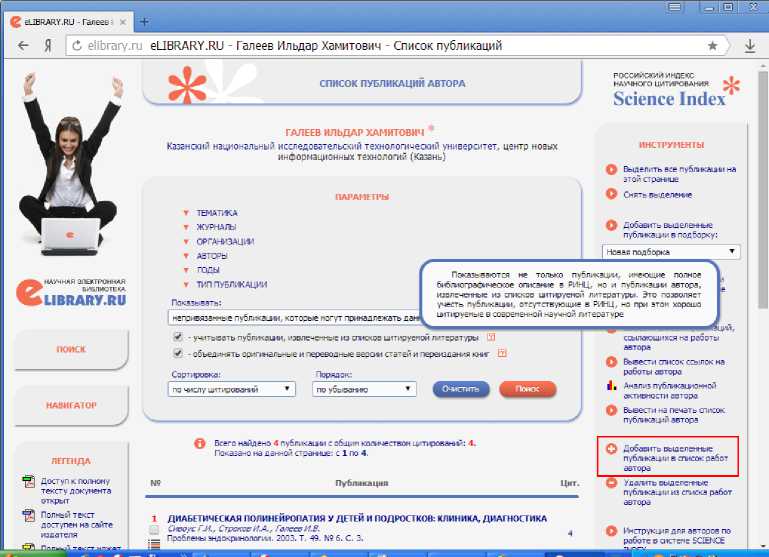
Task: Click the minus icon for removing publications from the list
Action: 611,483
